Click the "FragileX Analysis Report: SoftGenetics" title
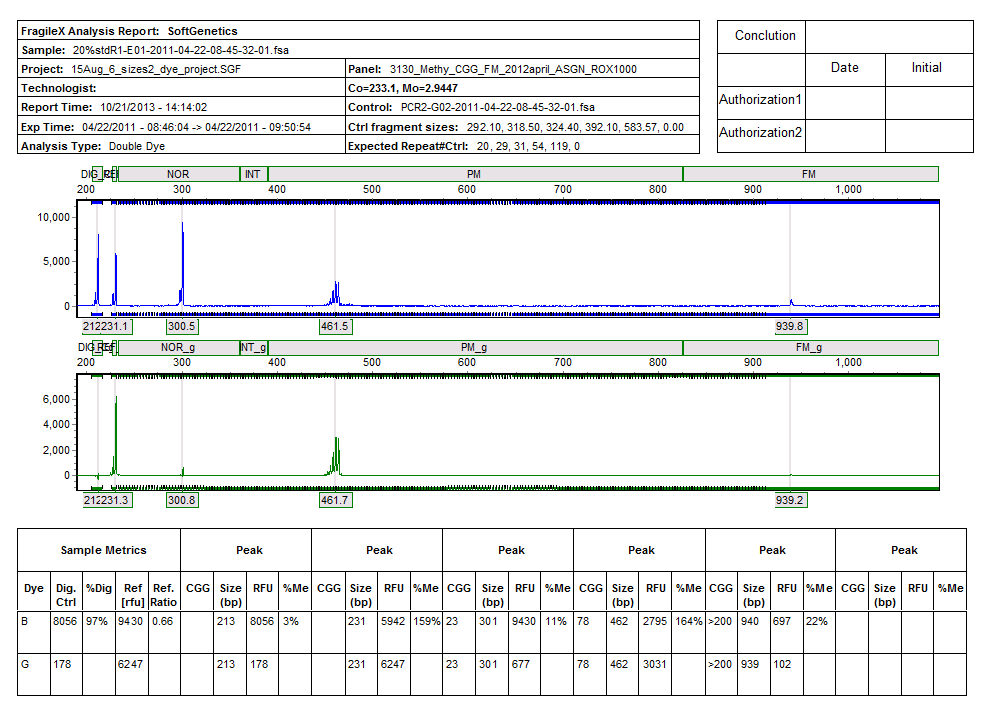This screenshot has width=998, height=720. (129, 31)
